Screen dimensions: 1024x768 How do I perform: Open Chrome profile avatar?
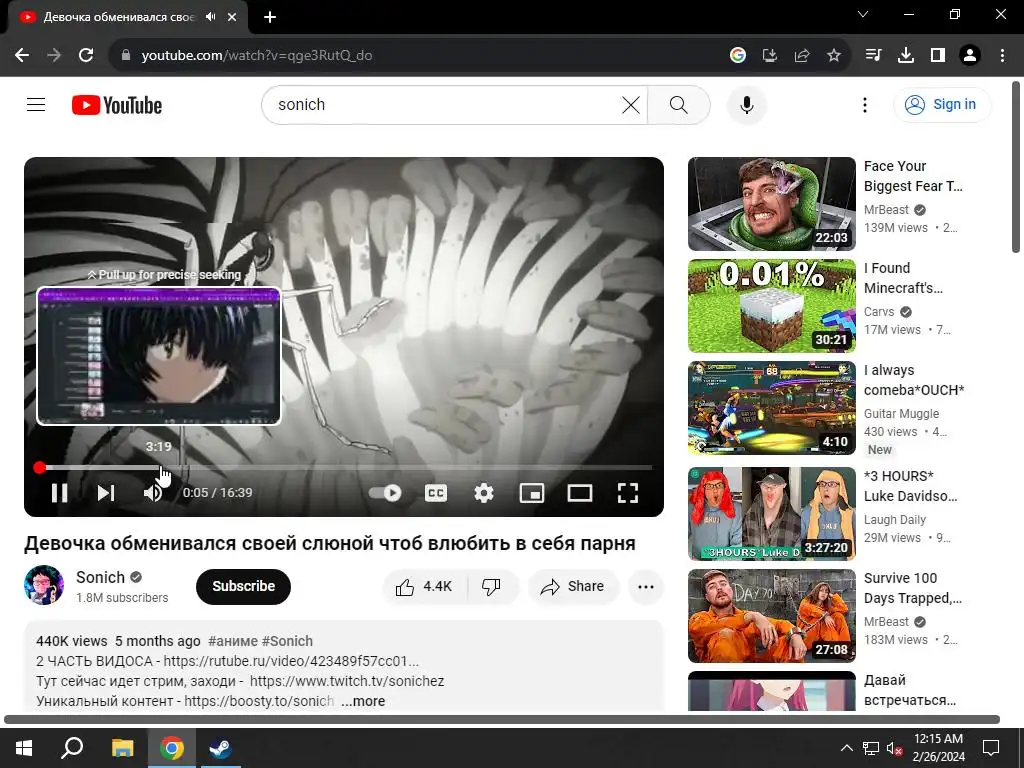[x=970, y=56]
